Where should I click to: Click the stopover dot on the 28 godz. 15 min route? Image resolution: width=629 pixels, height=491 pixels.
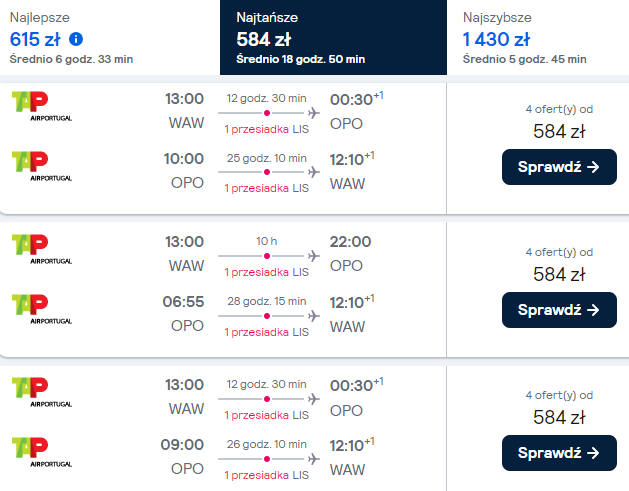point(267,314)
